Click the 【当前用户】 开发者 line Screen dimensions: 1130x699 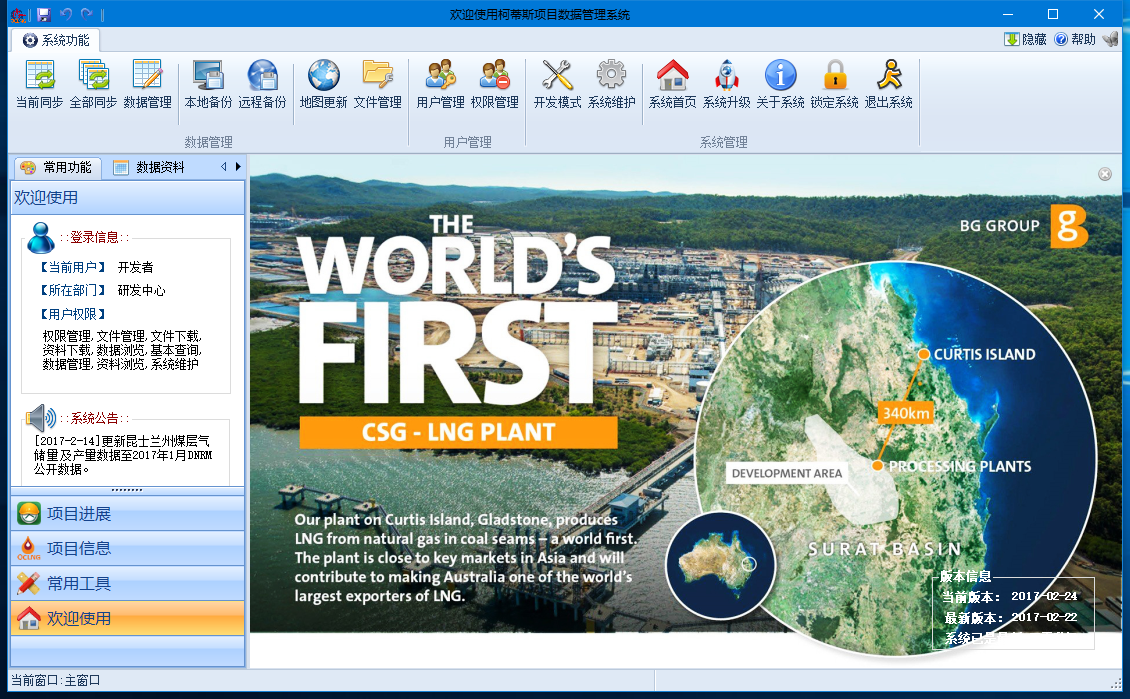pos(97,267)
